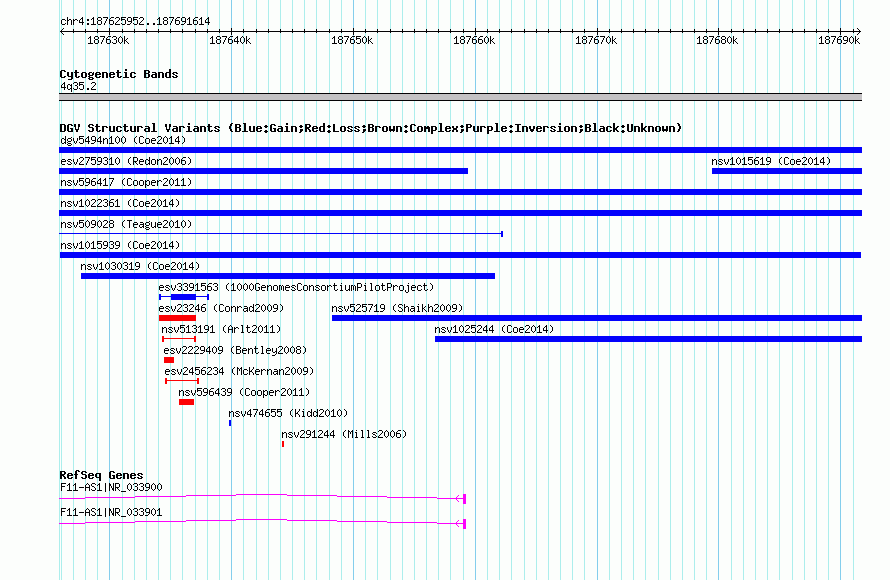Click the F11-AS1 NR_033900 magenta arrow end
890x580 pixels.
pos(461,499)
